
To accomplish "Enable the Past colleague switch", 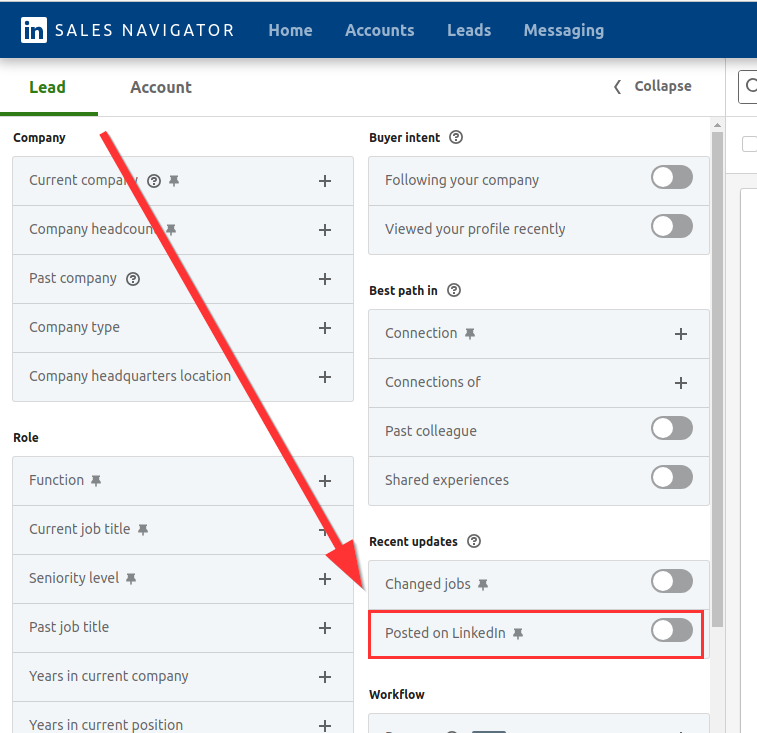I will point(671,429).
